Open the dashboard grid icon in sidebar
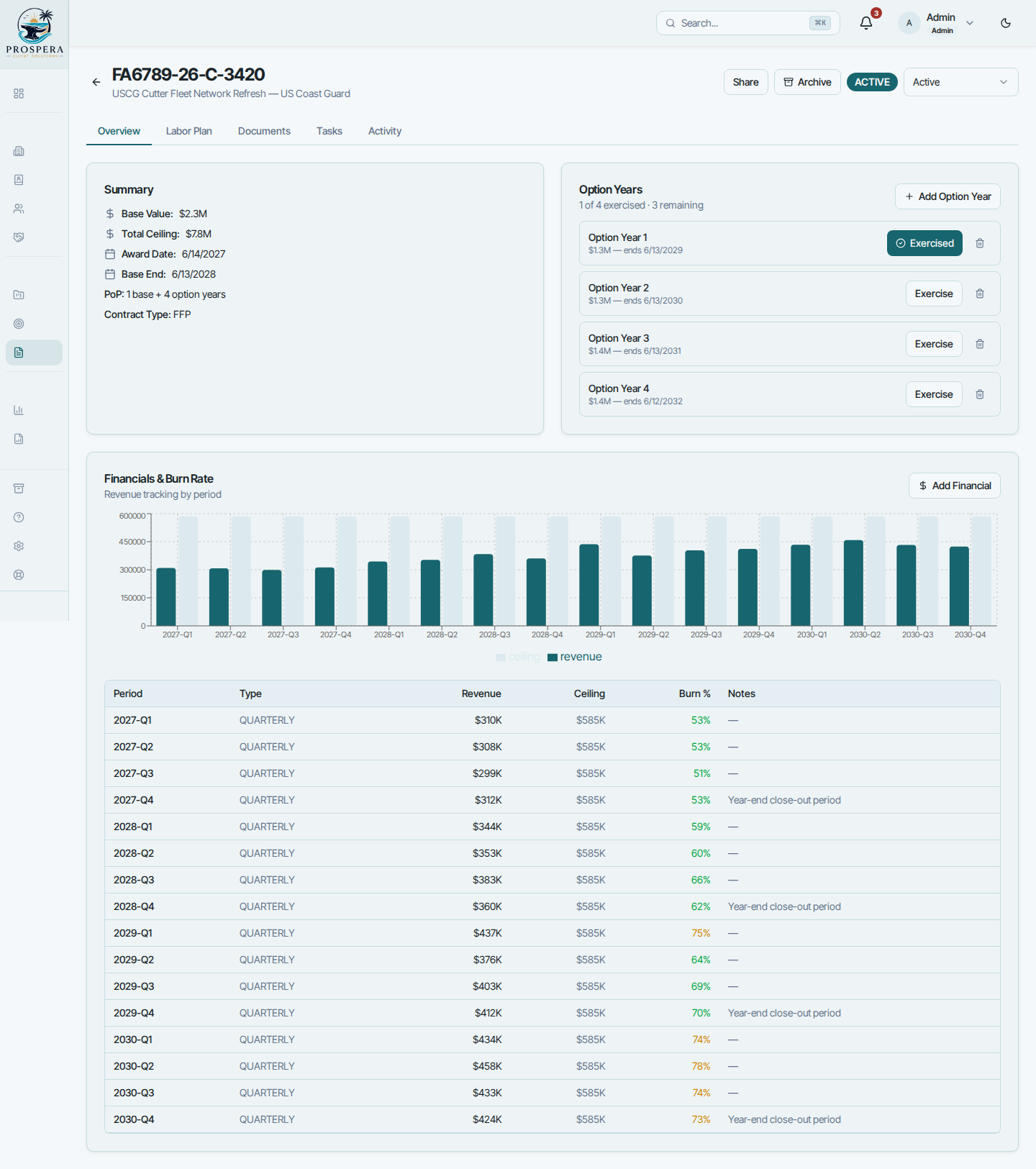Screen dimensions: 1036x1169 pos(19,94)
